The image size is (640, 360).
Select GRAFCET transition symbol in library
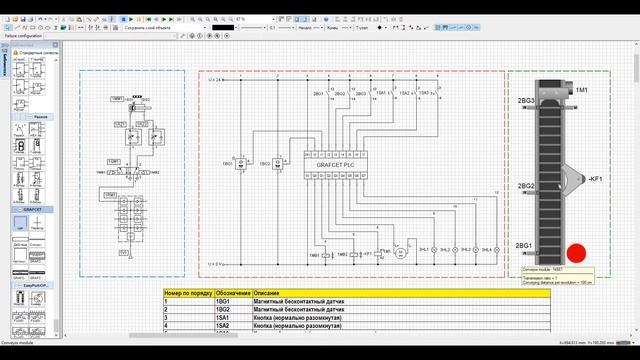tap(37, 224)
